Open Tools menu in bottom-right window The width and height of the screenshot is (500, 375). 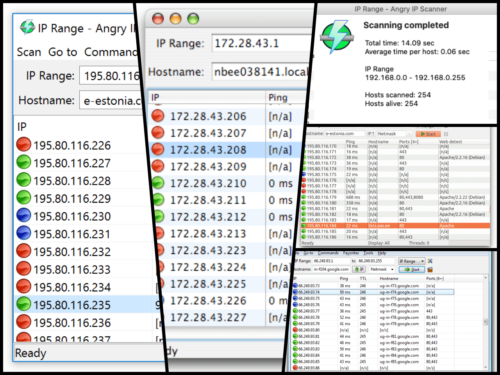click(x=368, y=253)
